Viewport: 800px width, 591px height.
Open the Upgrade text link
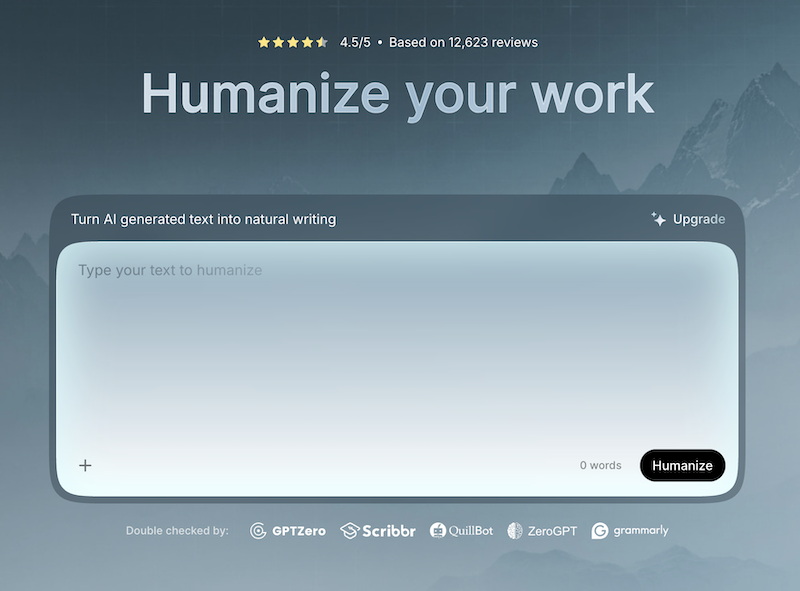click(x=699, y=219)
